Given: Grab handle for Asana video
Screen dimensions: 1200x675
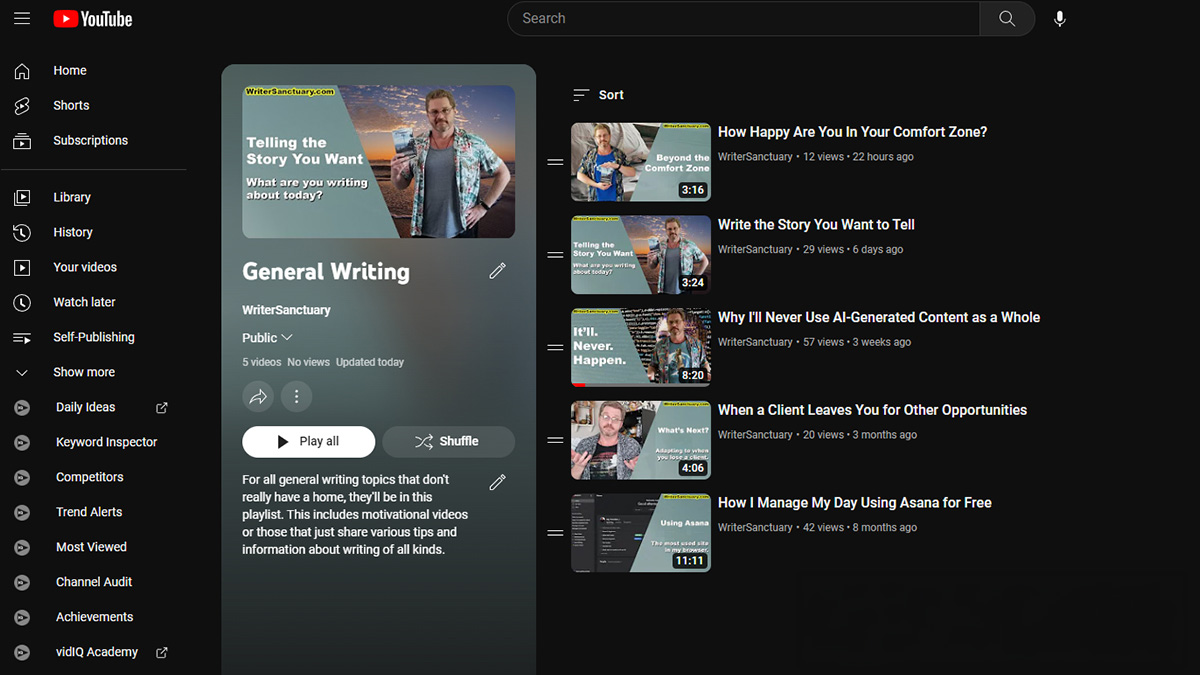Looking at the screenshot, I should click(555, 534).
